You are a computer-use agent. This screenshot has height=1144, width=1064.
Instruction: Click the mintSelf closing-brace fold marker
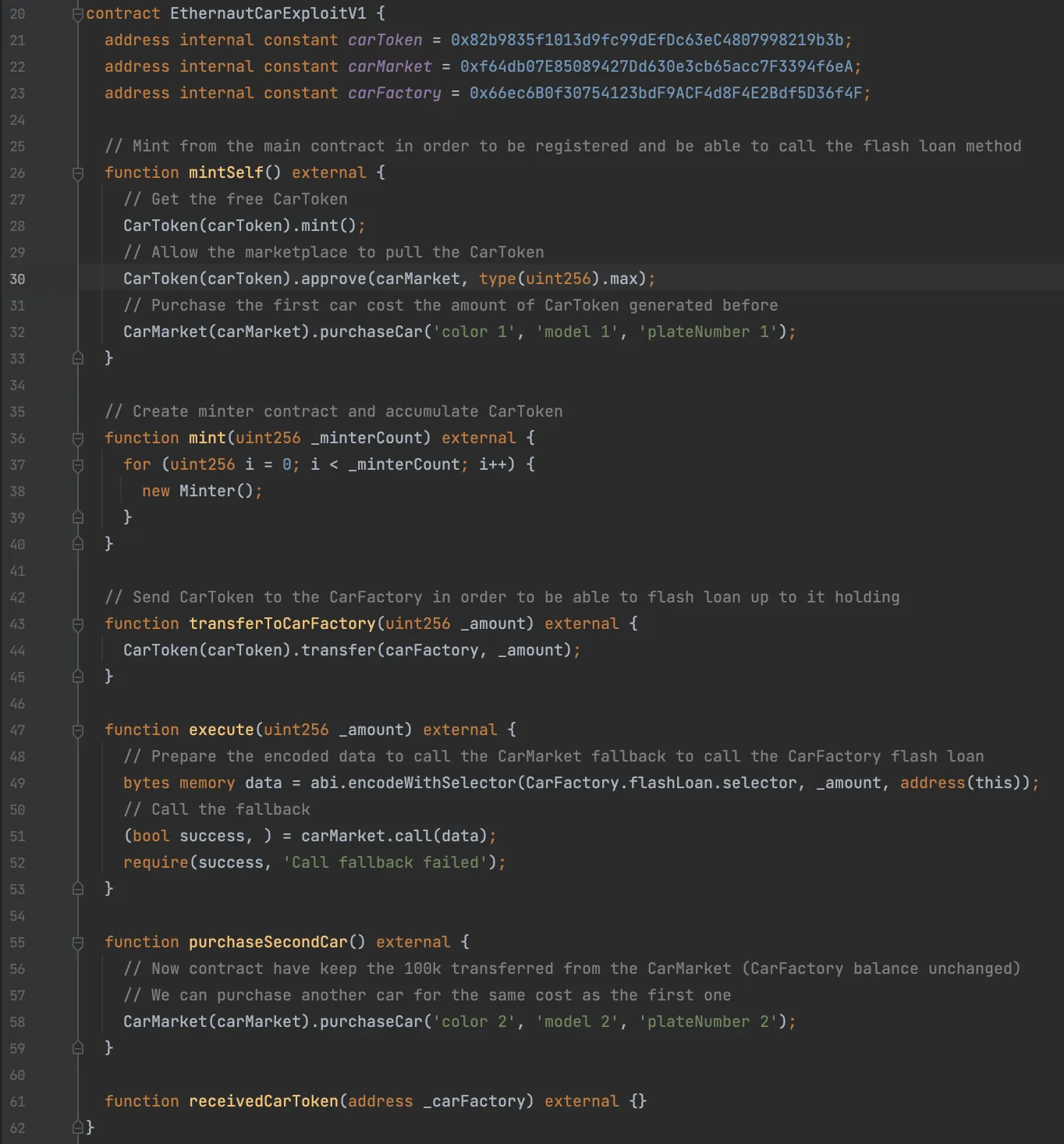77,358
